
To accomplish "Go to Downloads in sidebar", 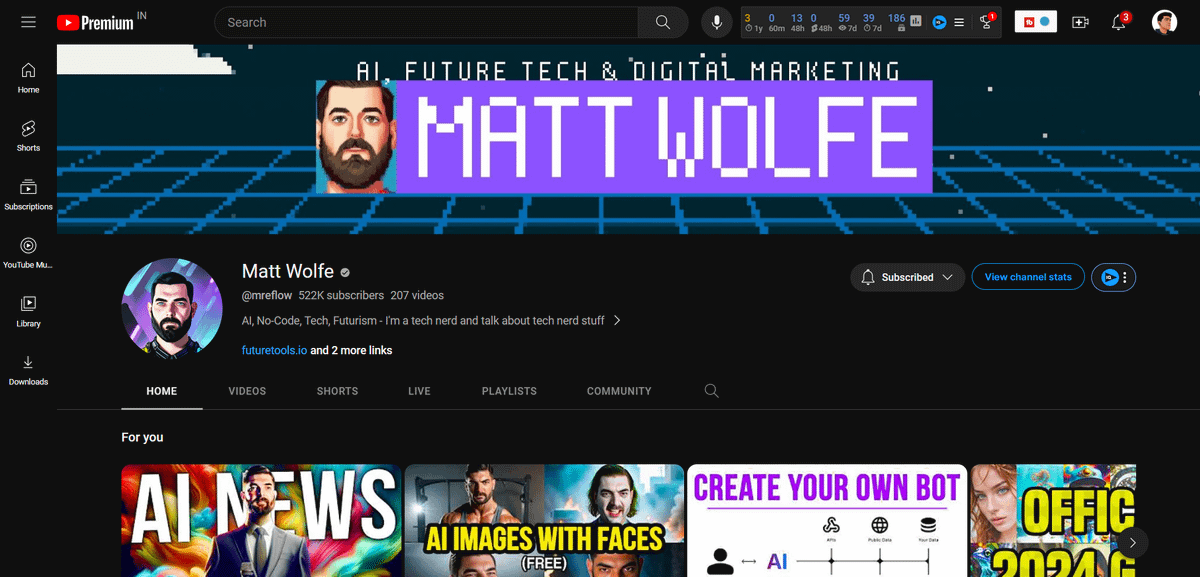I will tap(28, 370).
